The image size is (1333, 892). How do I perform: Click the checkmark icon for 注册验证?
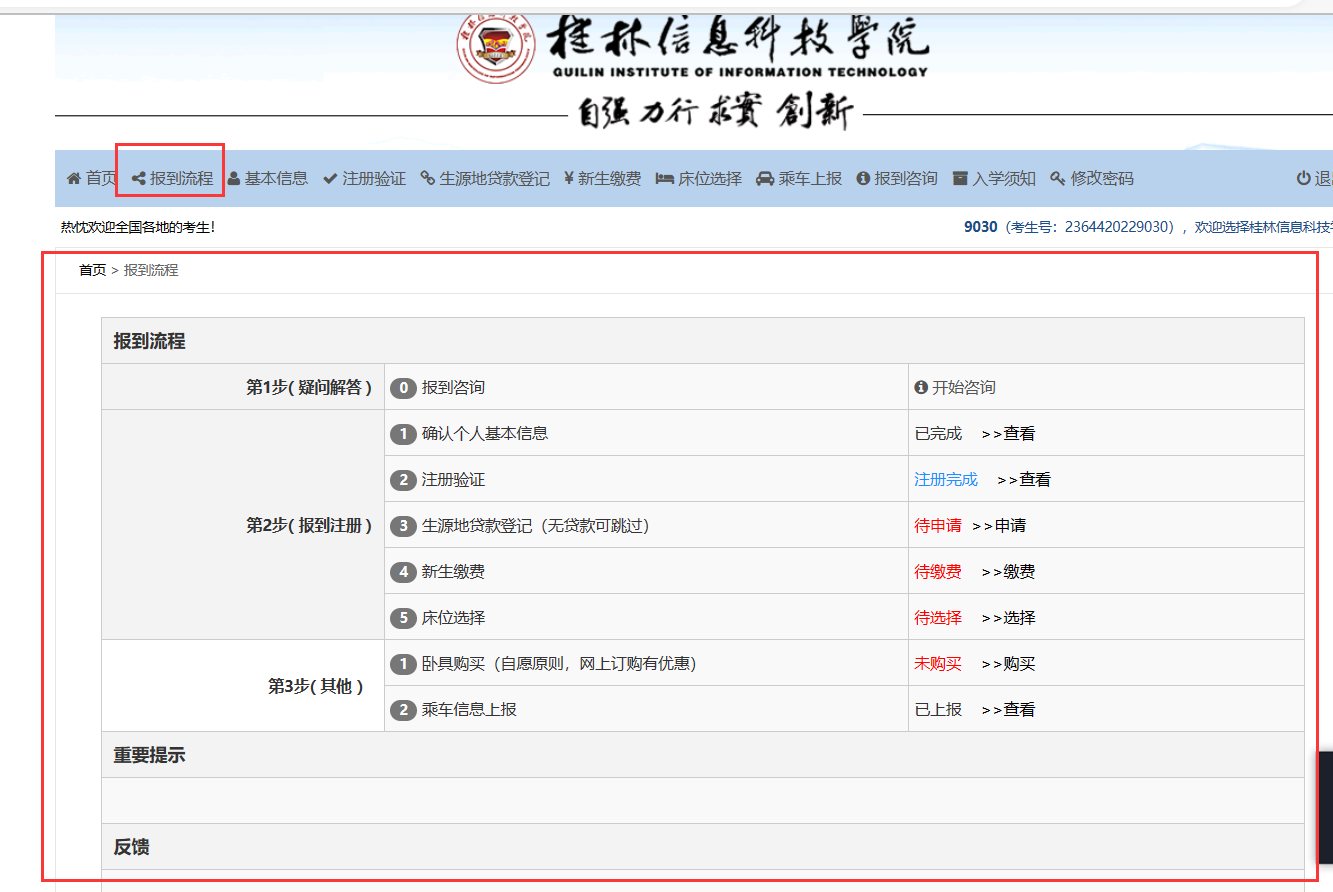pos(330,179)
